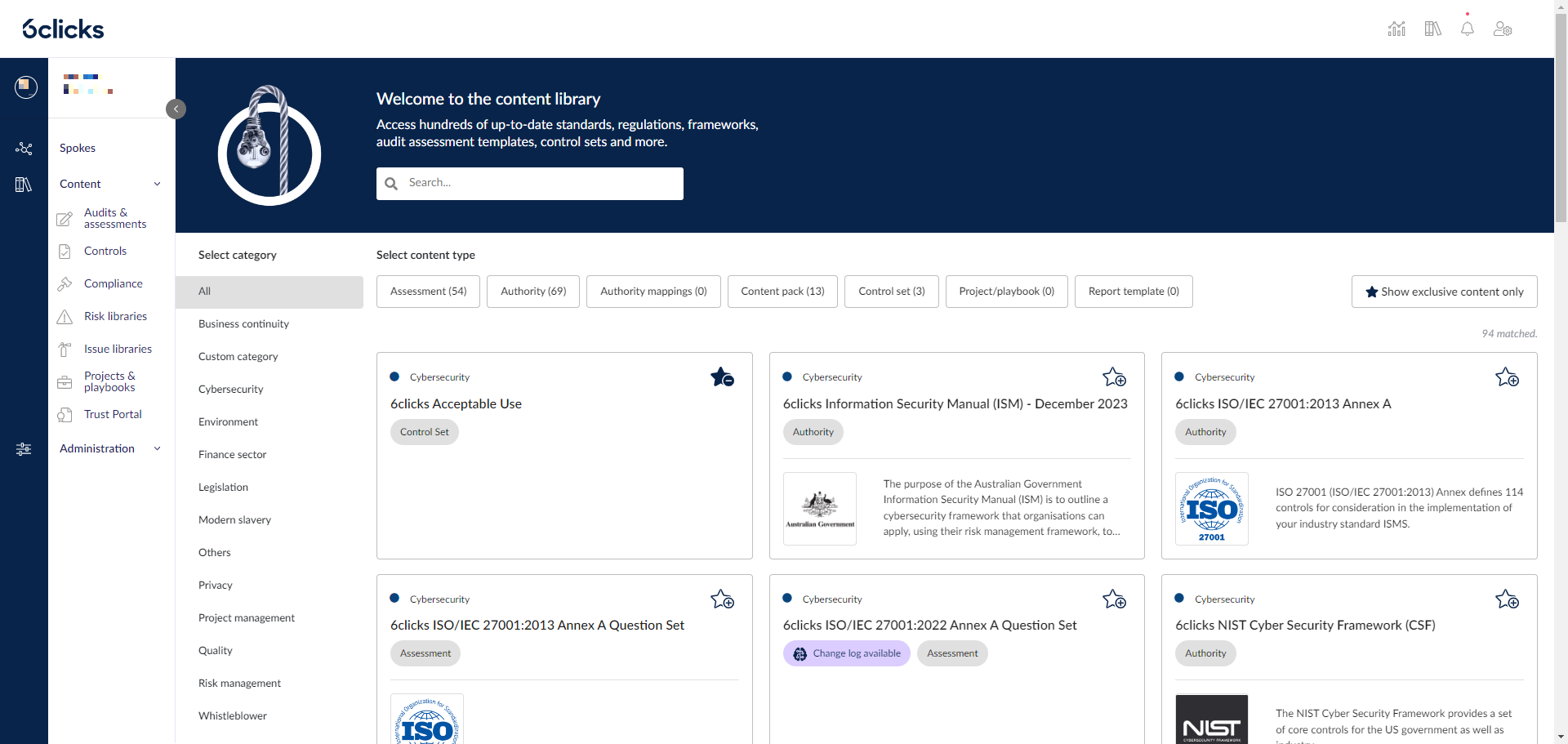This screenshot has height=744, width=1568.
Task: Open Risk libraries
Action: pos(115,317)
